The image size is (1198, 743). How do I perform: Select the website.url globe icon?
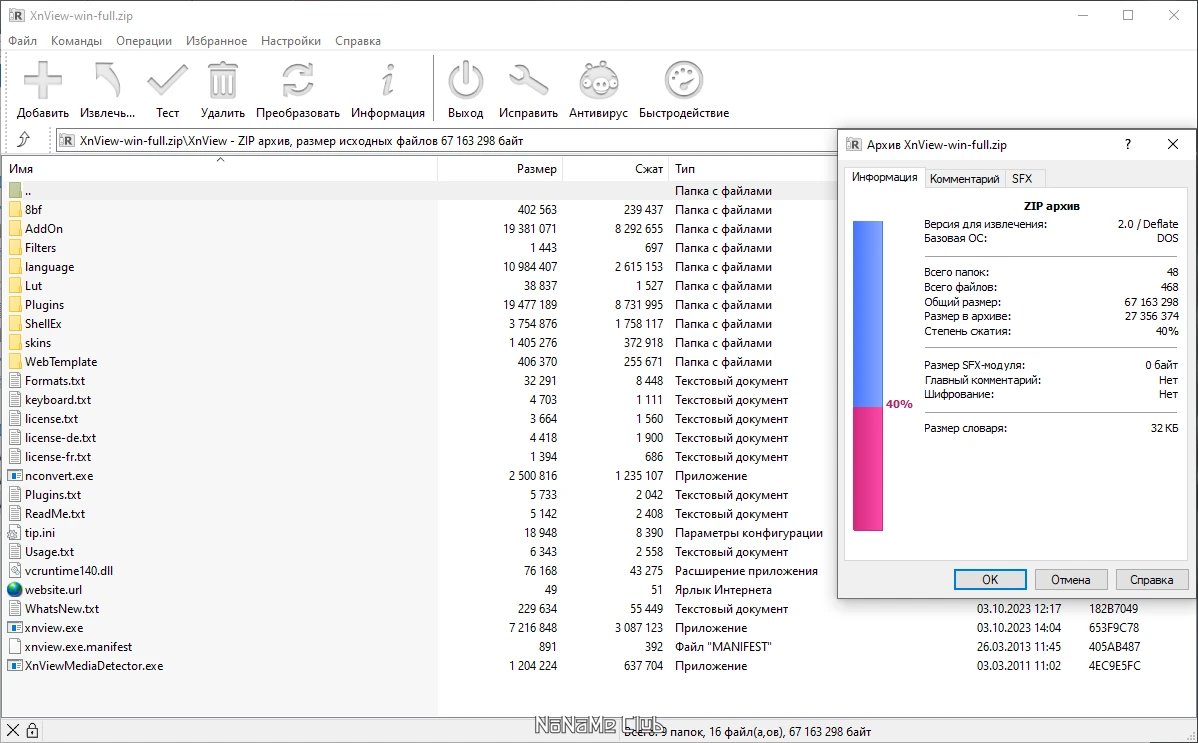(15, 589)
